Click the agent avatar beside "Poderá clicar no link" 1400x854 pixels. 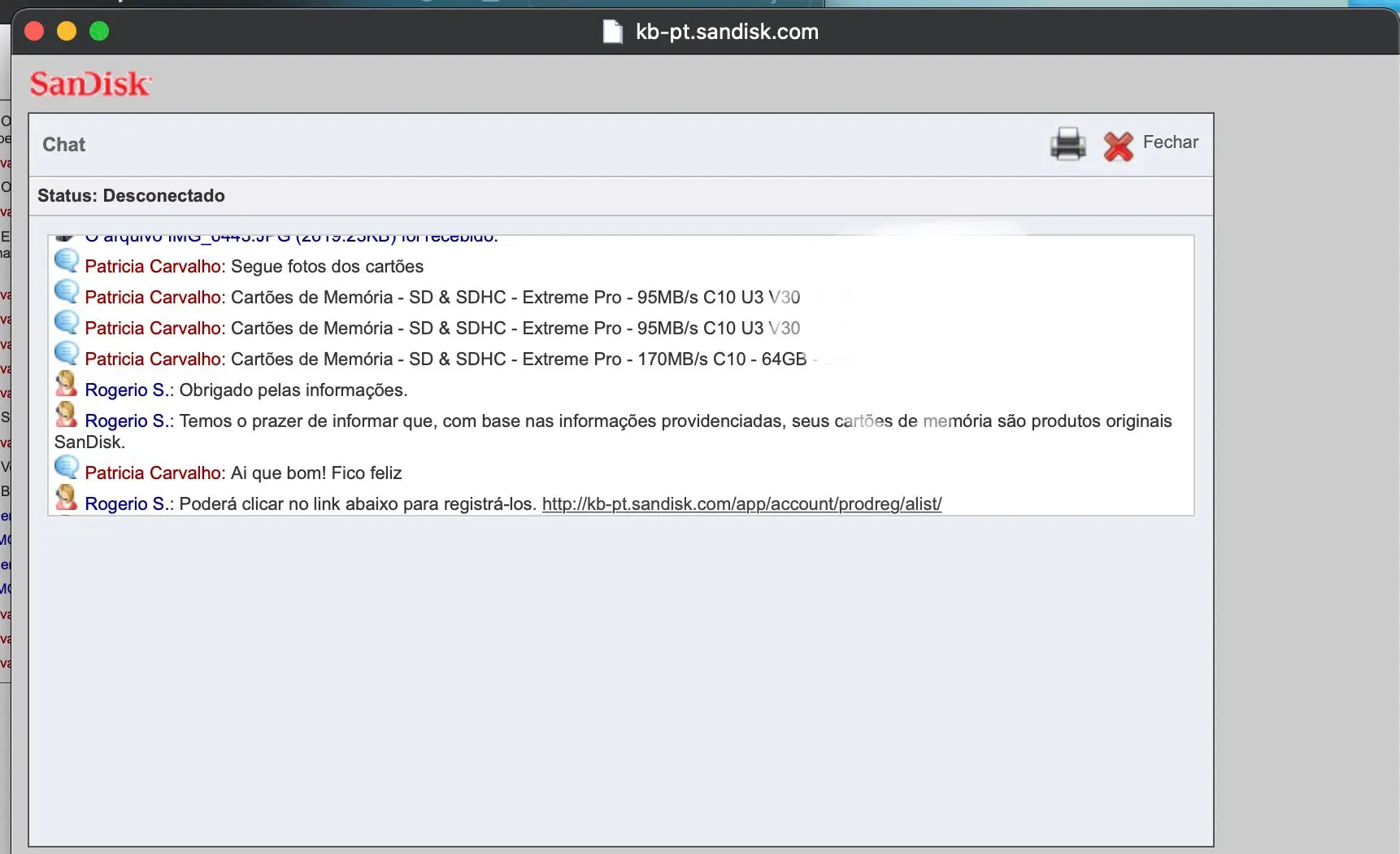click(x=66, y=498)
